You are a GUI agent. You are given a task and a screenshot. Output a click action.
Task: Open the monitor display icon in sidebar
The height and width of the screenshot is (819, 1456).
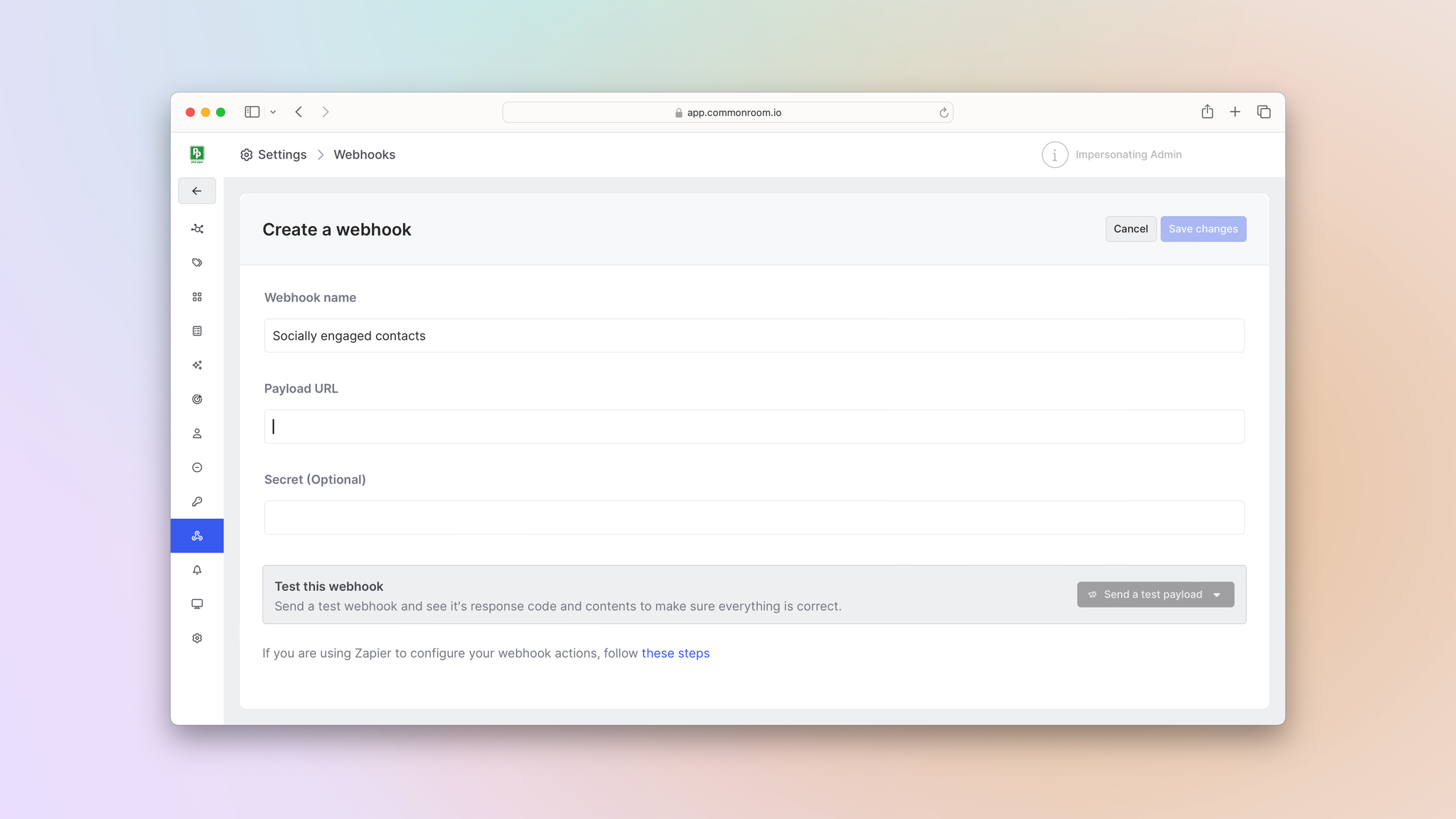click(197, 604)
